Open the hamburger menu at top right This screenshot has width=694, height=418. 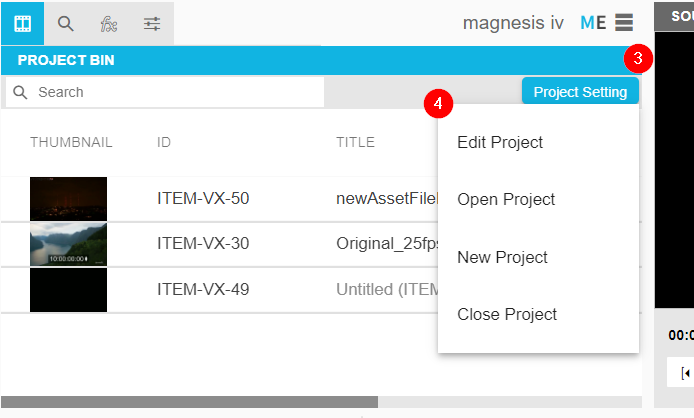pyautogui.click(x=625, y=23)
